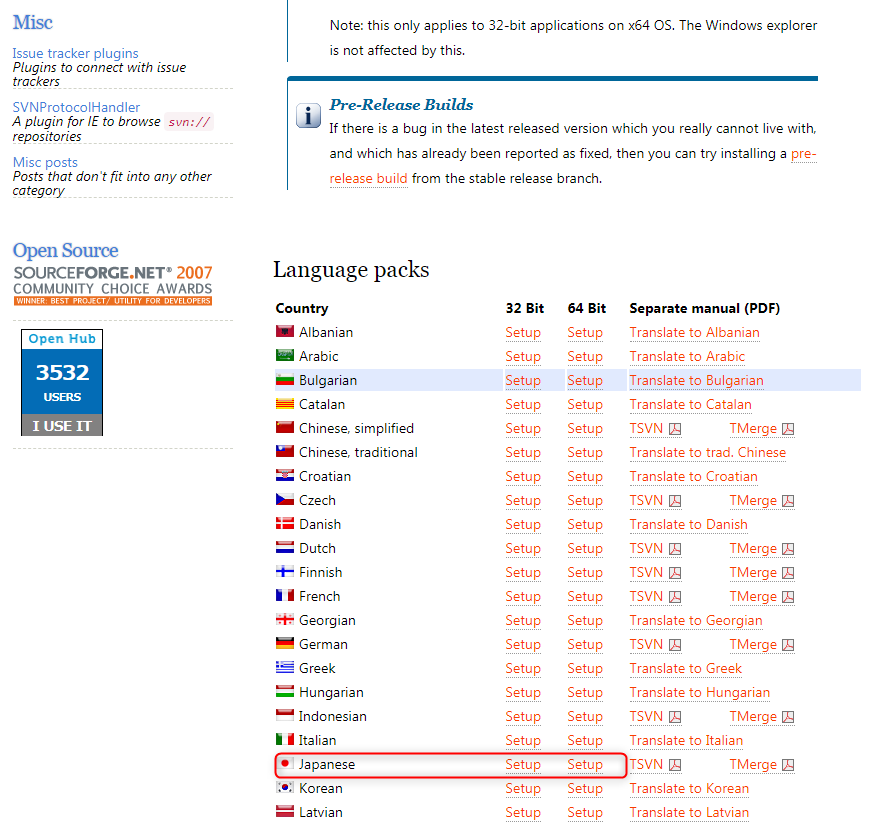This screenshot has height=826, width=888.
Task: Open Translate to Hungarian link
Action: [x=699, y=692]
